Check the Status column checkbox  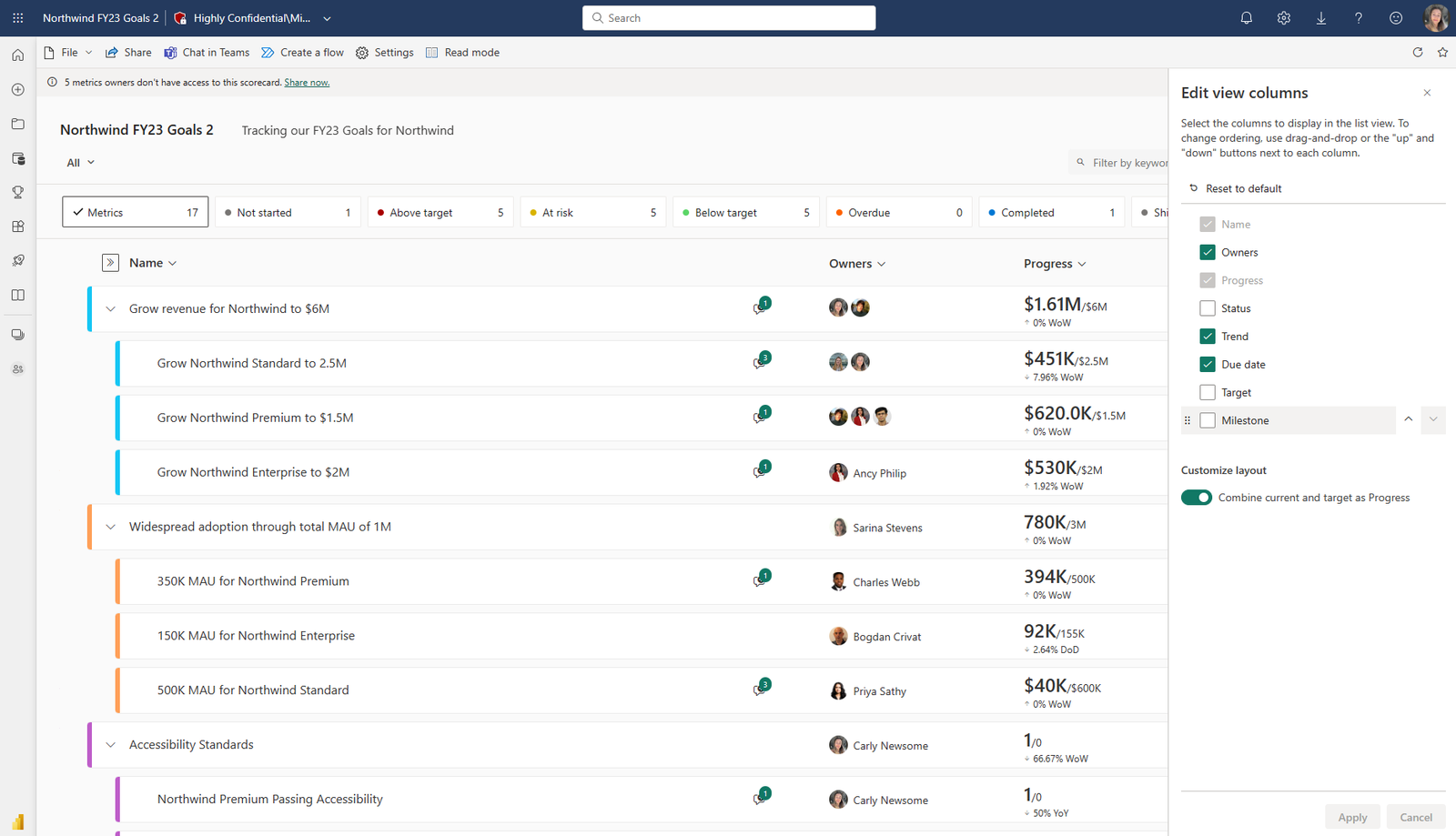point(1208,308)
